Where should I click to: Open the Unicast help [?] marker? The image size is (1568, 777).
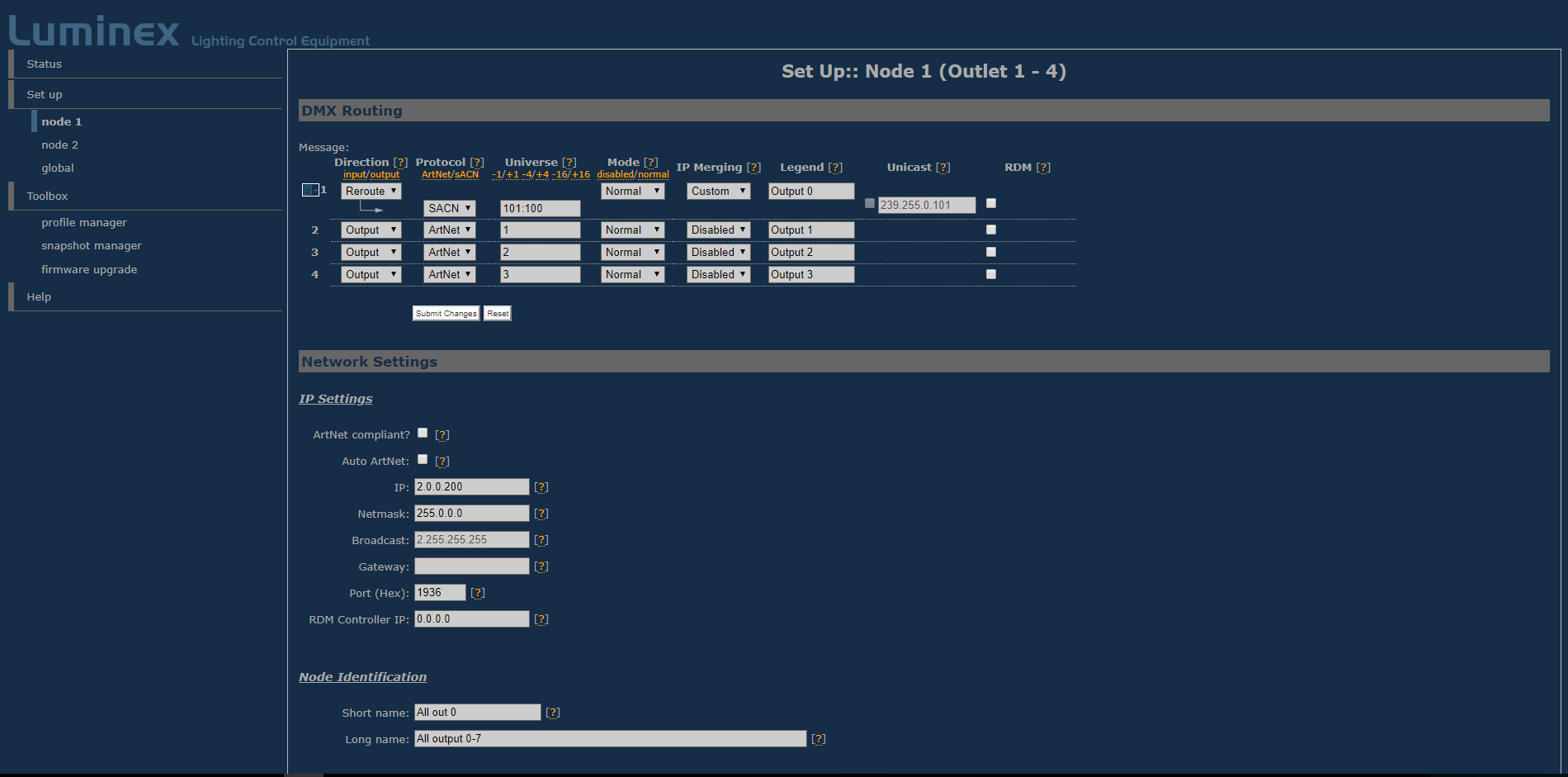point(942,168)
